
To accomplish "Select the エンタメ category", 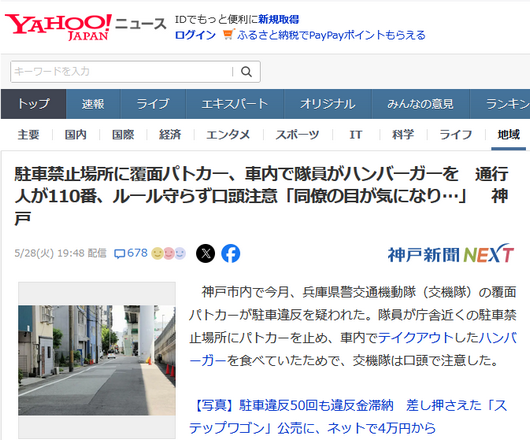I will point(228,135).
